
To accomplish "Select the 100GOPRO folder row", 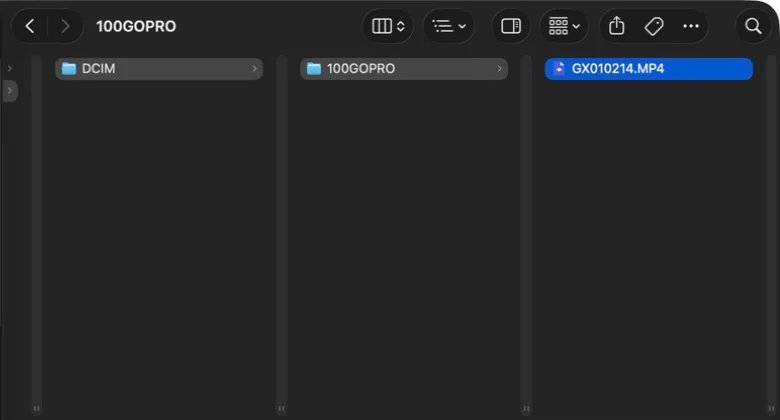I will pos(404,69).
